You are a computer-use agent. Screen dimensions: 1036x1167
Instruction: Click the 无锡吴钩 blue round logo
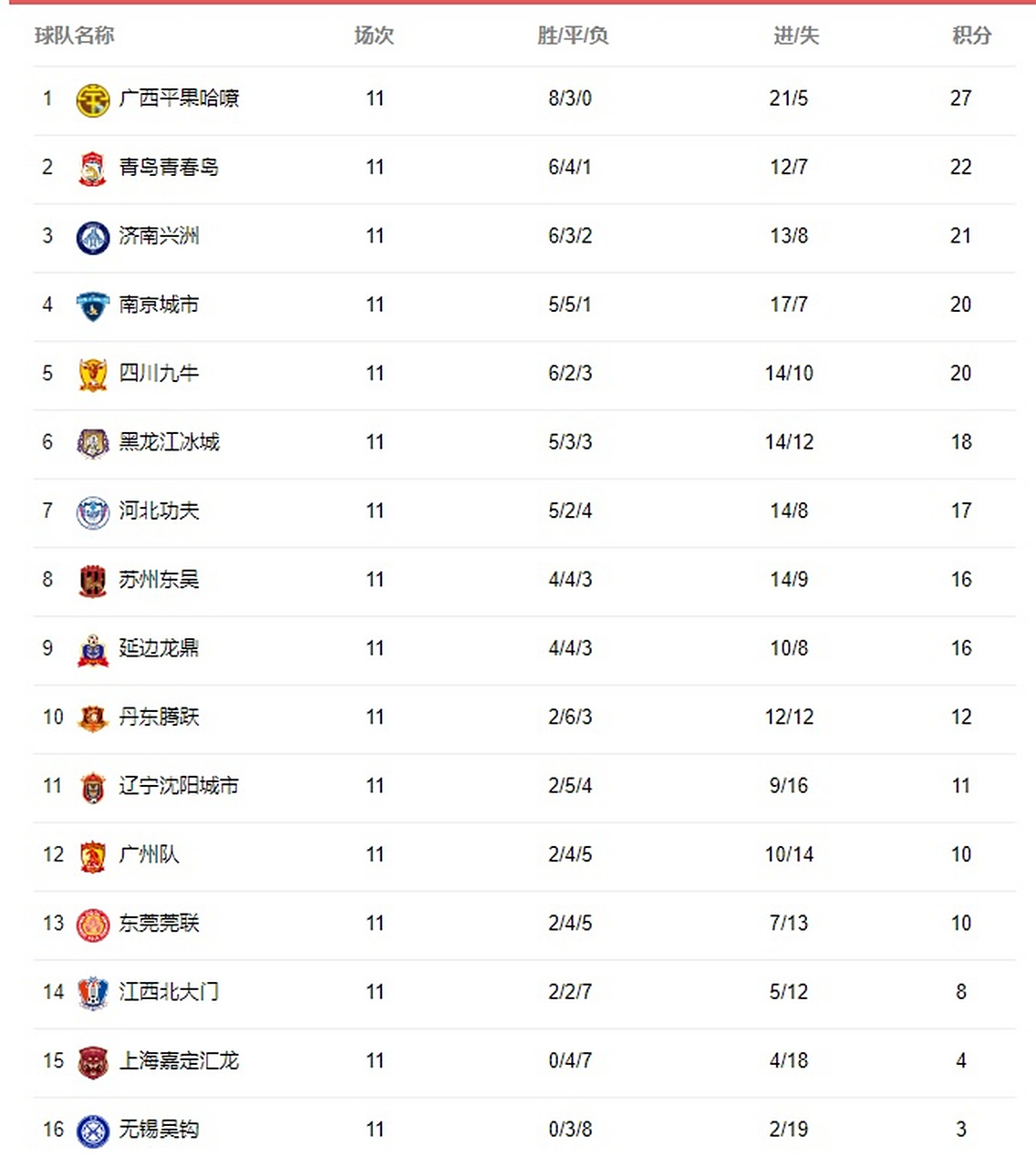pyautogui.click(x=92, y=1131)
